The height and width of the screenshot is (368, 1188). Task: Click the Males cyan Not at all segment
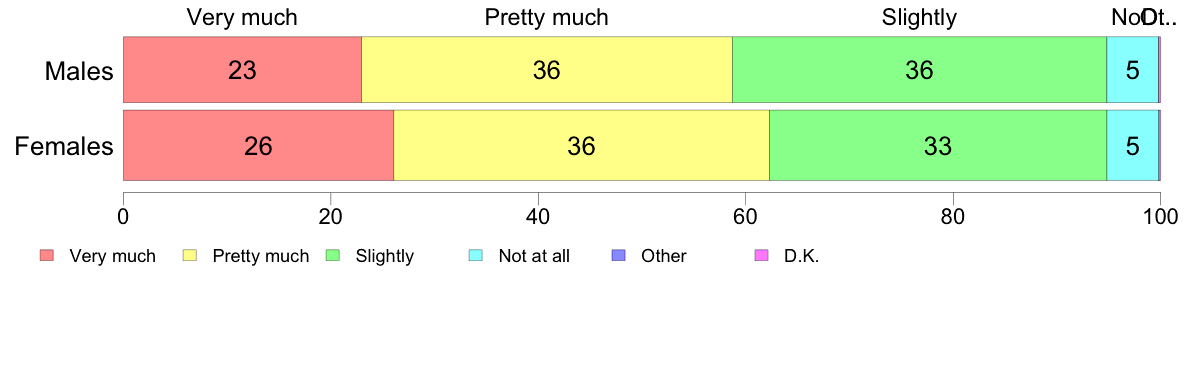(1133, 70)
